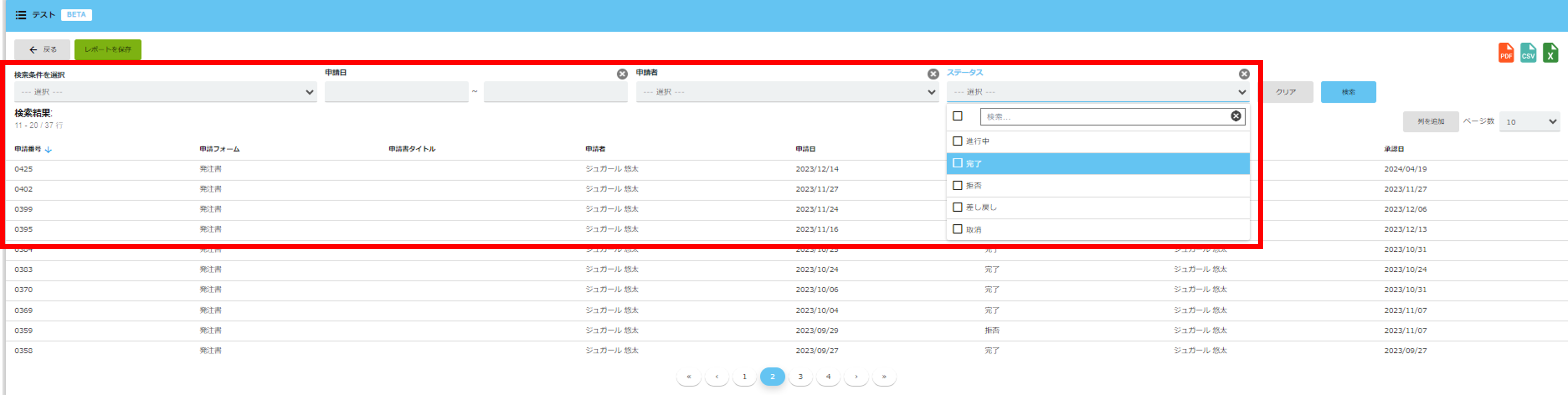Screen dimensions: 1568x395
Task: Click the 申請日 column header
Action: [805, 149]
